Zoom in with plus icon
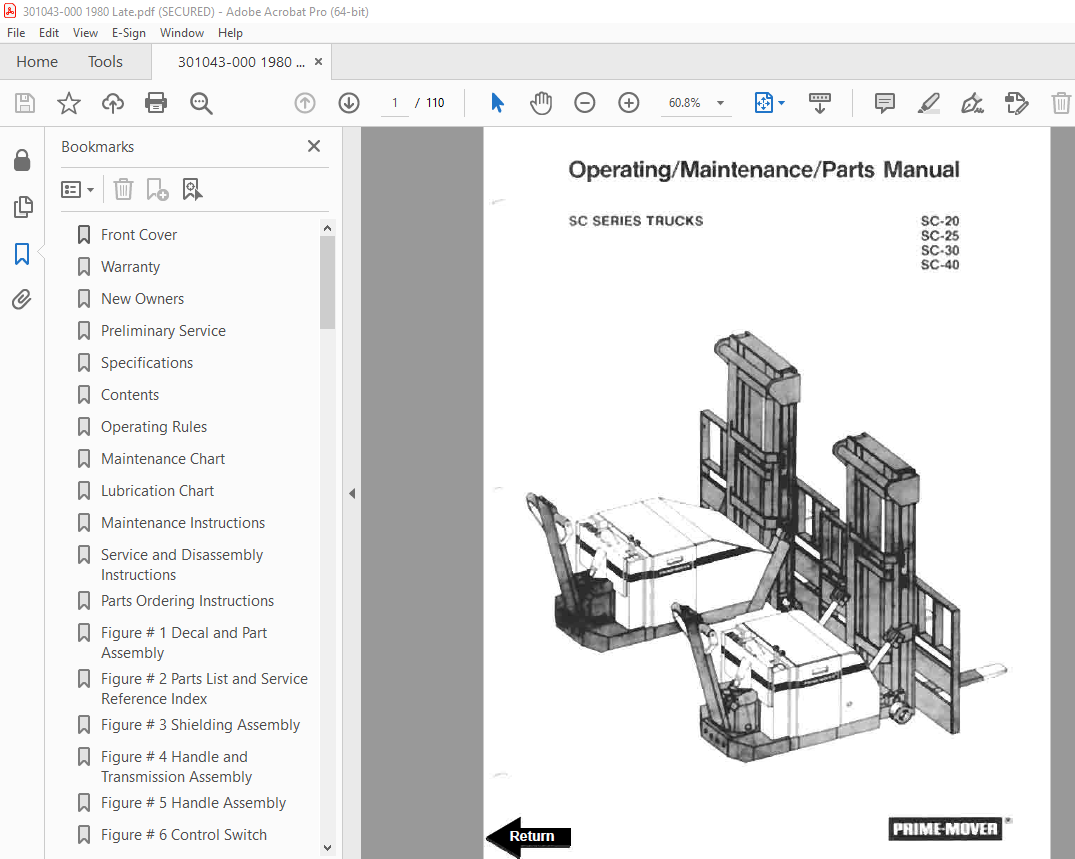 click(628, 103)
